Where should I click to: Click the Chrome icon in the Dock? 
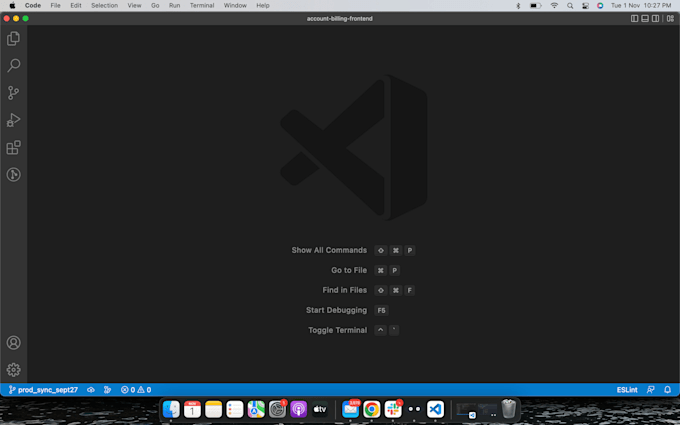click(x=372, y=409)
